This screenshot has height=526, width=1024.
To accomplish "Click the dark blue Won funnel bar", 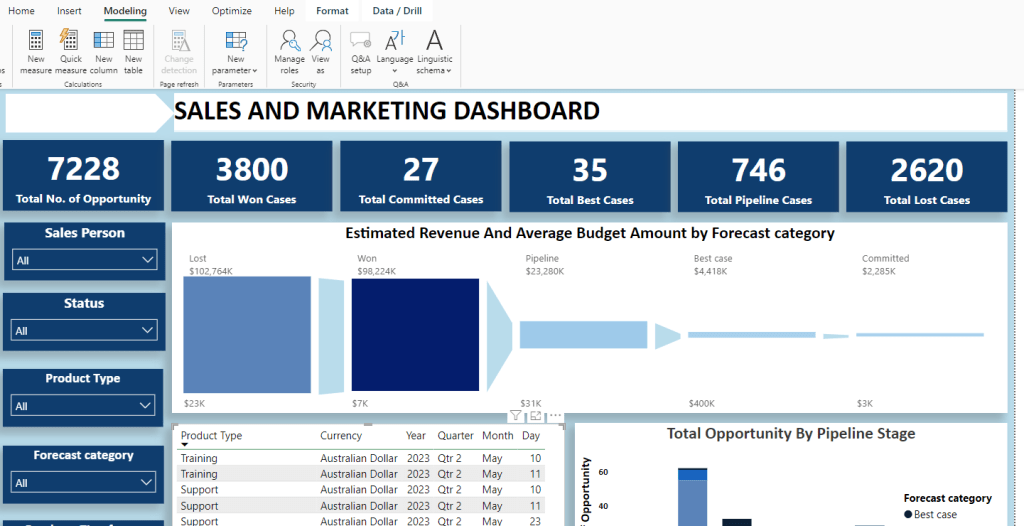I will (415, 335).
